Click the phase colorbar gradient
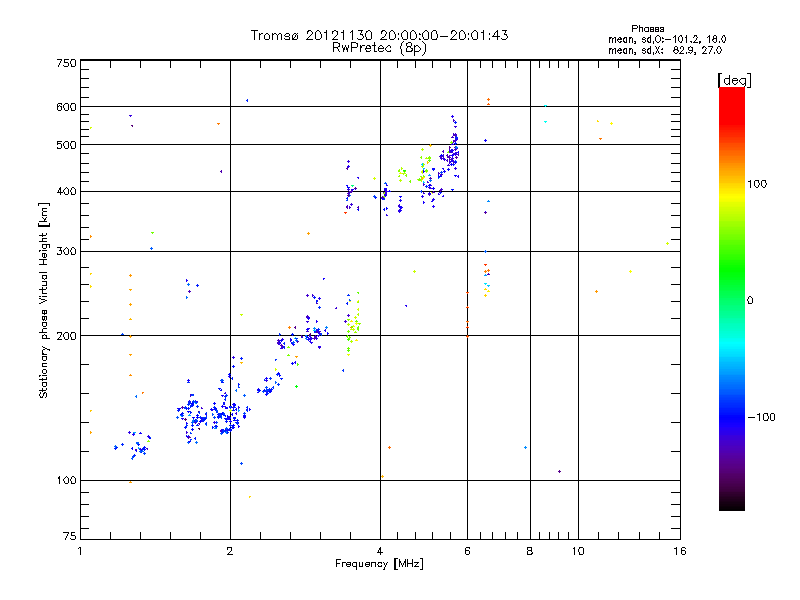Viewport: 800px width, 600px height. point(732,299)
